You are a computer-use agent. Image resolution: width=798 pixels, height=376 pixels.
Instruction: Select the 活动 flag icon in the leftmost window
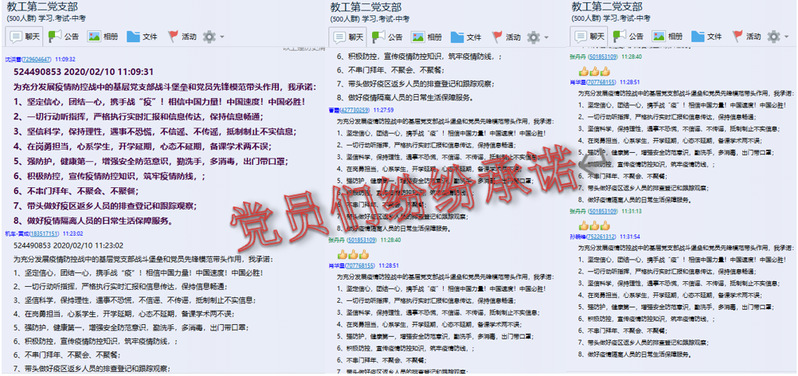(x=173, y=37)
